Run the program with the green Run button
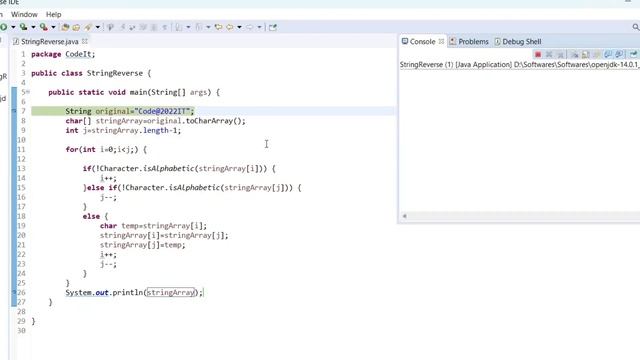640x360 pixels. coord(4,27)
